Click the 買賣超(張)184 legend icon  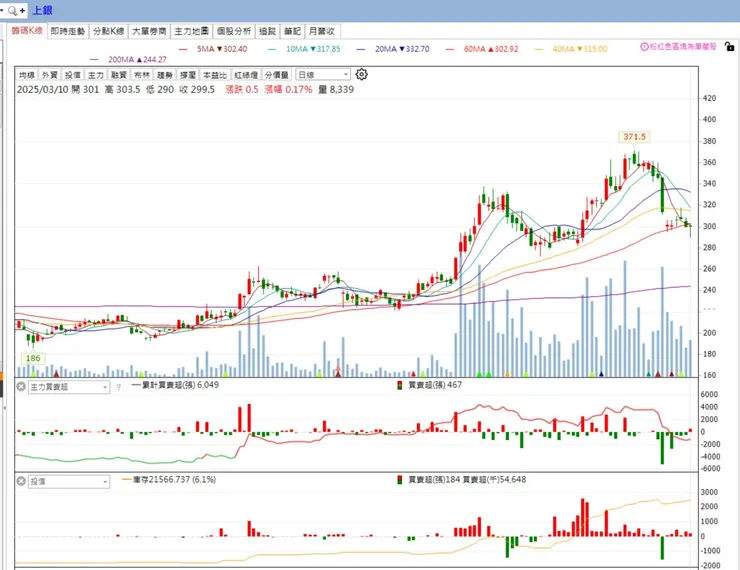pos(400,480)
